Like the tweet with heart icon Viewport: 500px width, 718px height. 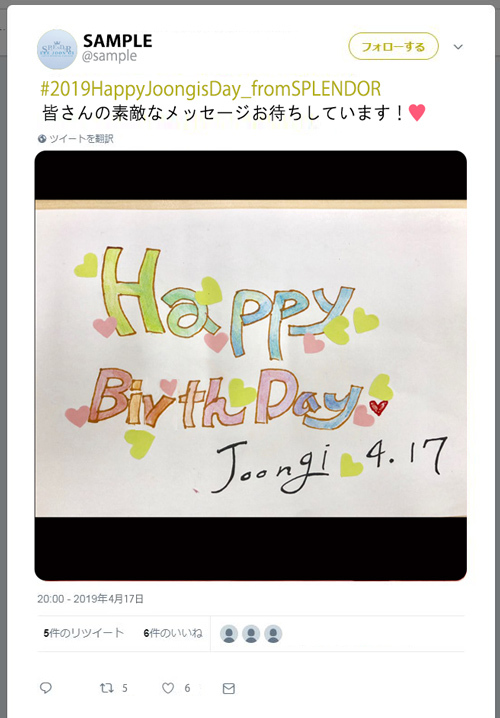coord(168,688)
